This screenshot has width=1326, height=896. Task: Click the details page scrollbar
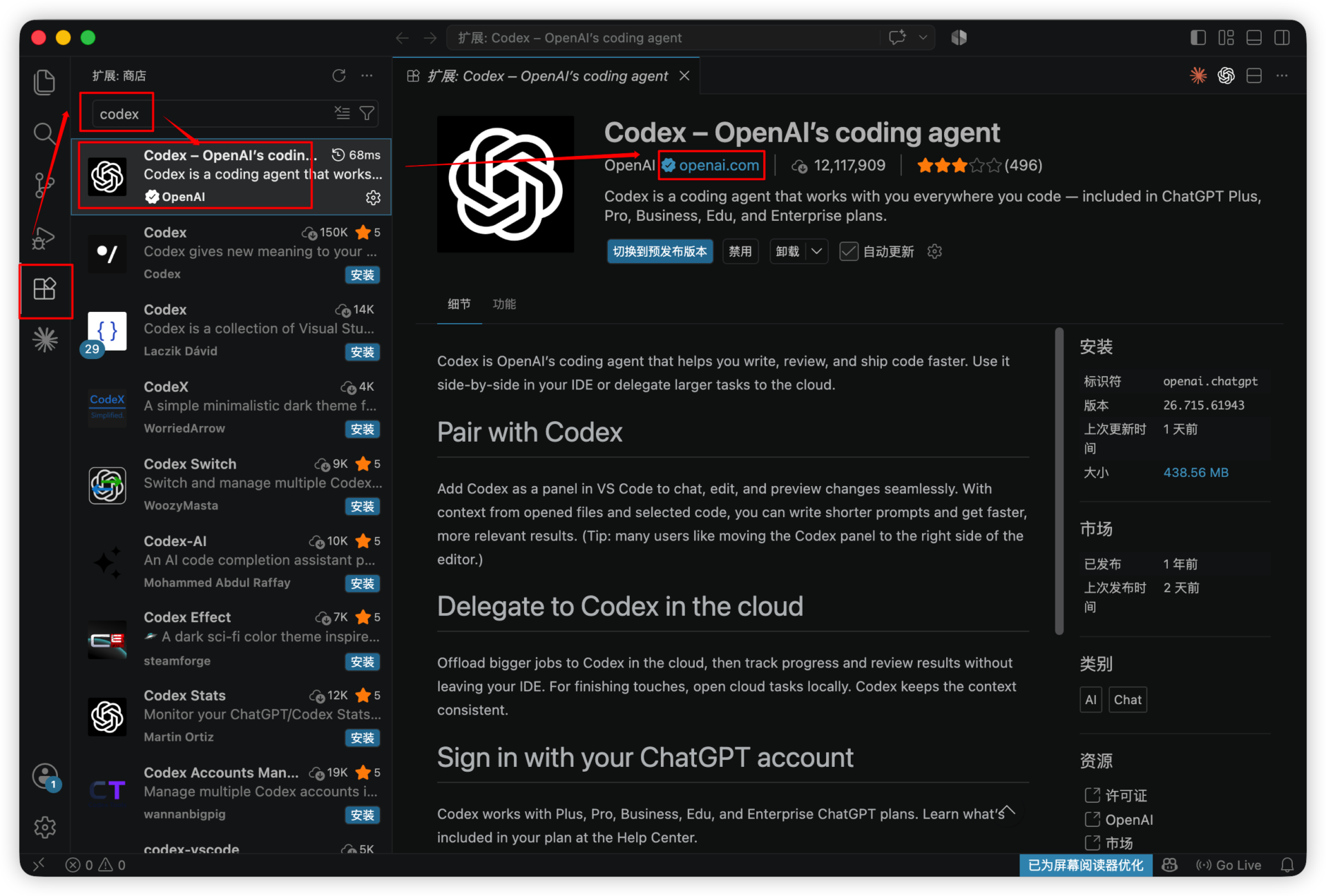coord(1059,482)
